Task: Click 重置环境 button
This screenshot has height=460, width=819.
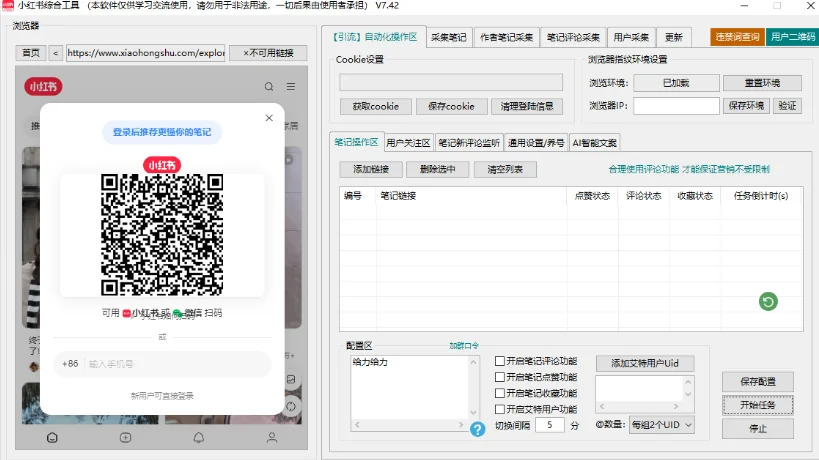Action: 762,83
